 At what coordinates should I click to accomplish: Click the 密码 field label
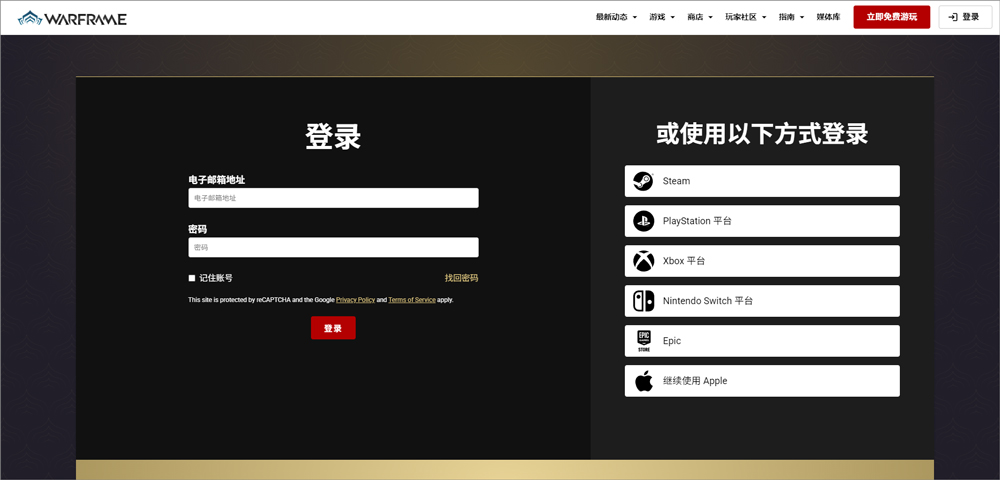[198, 229]
